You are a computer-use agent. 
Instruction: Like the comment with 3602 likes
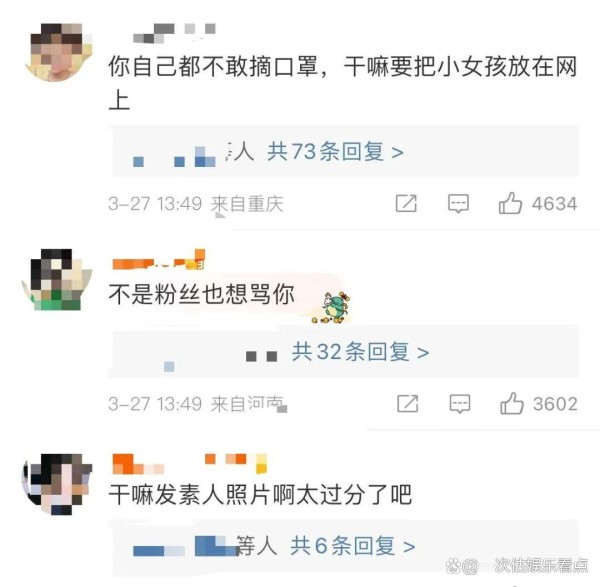click(x=512, y=404)
